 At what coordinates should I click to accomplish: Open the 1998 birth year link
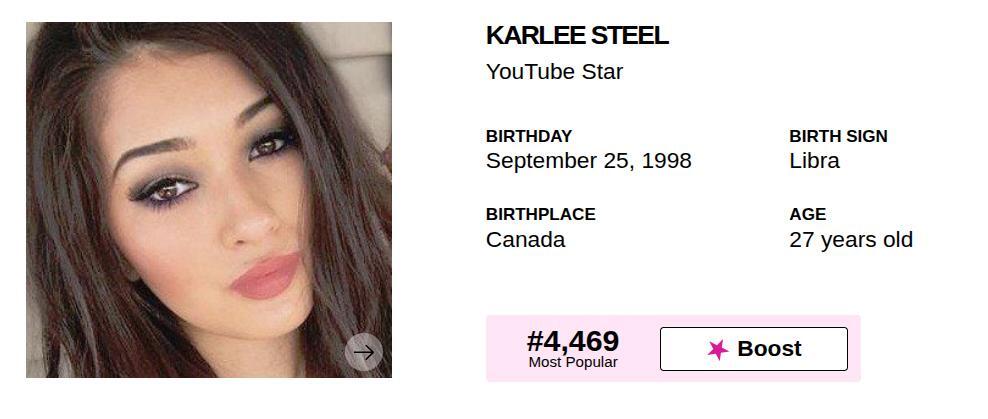pos(666,161)
